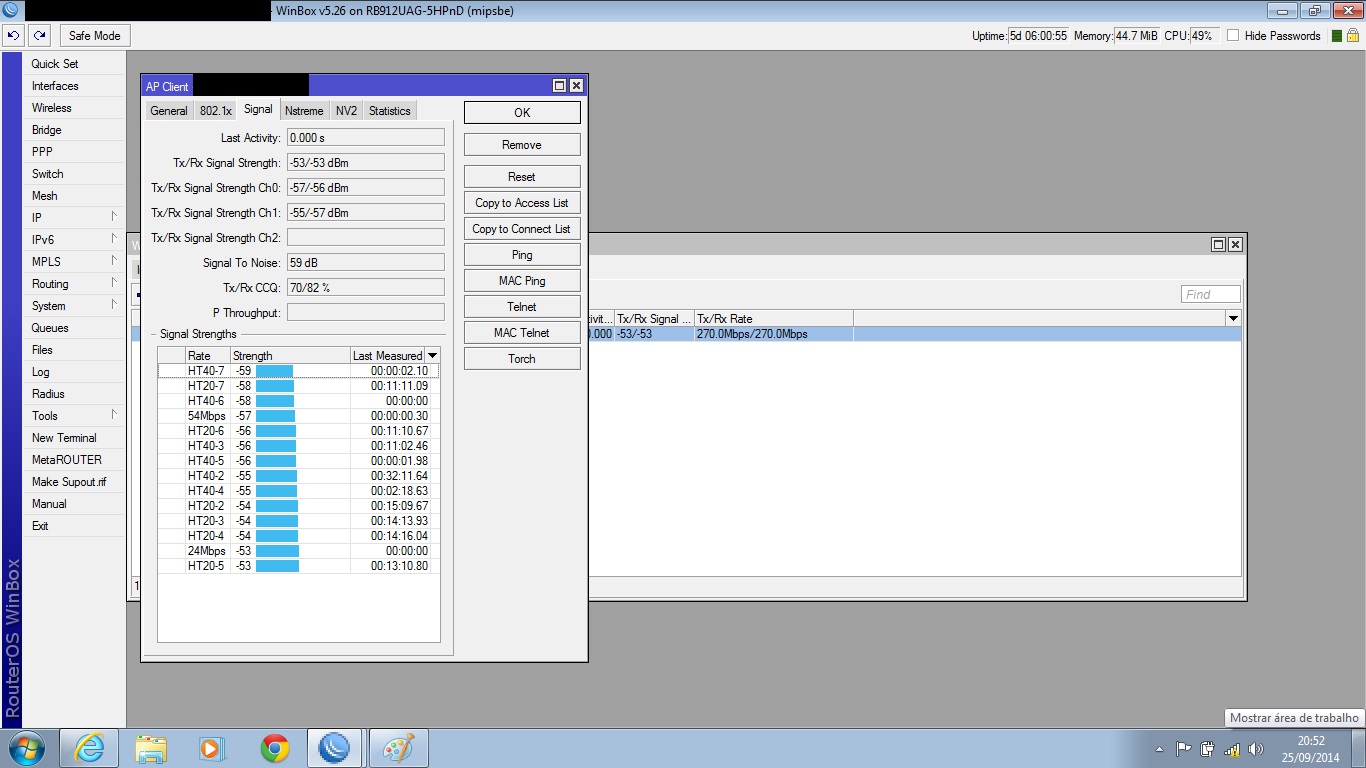Click the Action Center flag icon
The width and height of the screenshot is (1366, 768).
click(1183, 748)
